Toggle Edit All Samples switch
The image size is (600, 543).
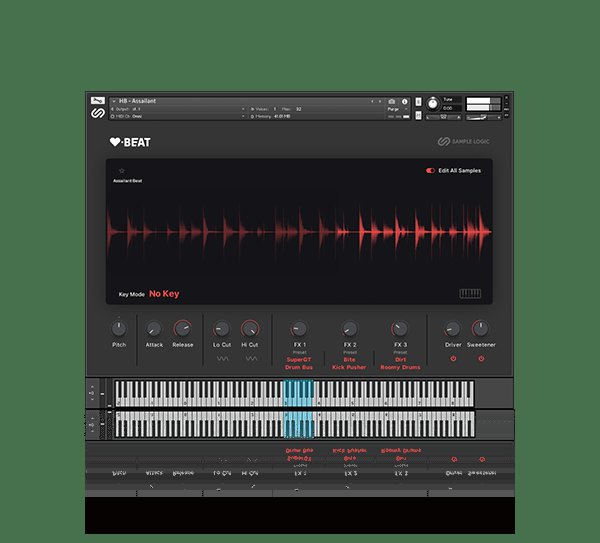click(430, 171)
